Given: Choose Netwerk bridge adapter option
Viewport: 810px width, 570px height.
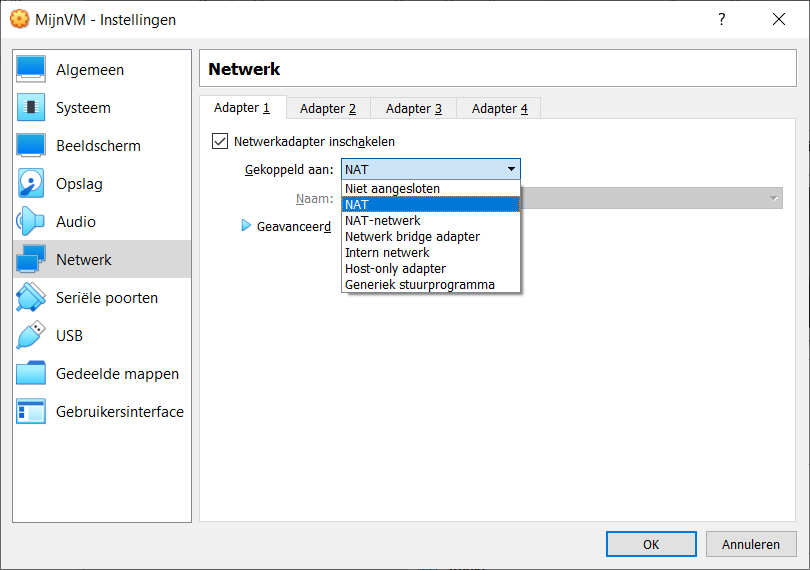Looking at the screenshot, I should [x=412, y=237].
